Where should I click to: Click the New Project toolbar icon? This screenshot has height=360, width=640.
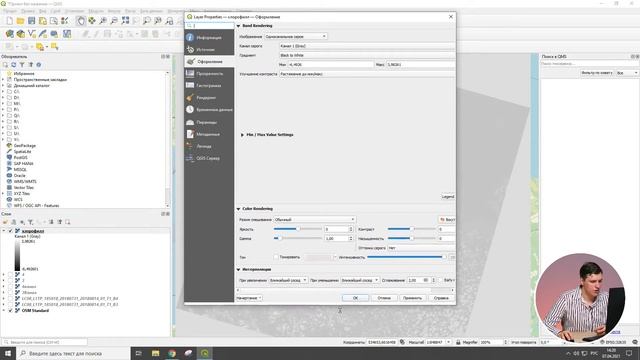(x=9, y=21)
